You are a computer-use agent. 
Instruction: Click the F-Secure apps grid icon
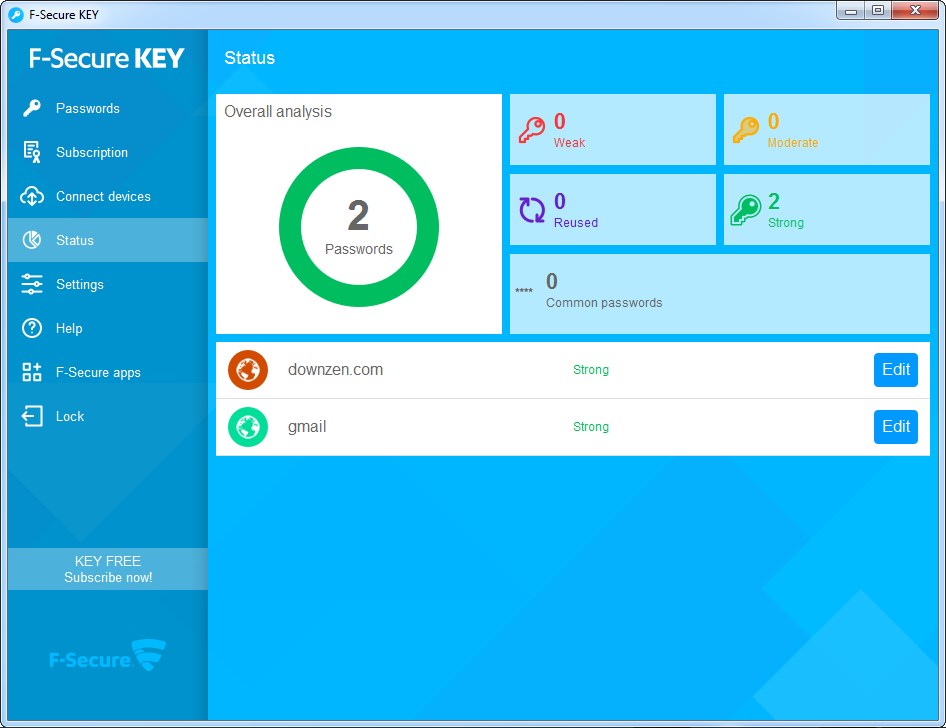tap(32, 372)
